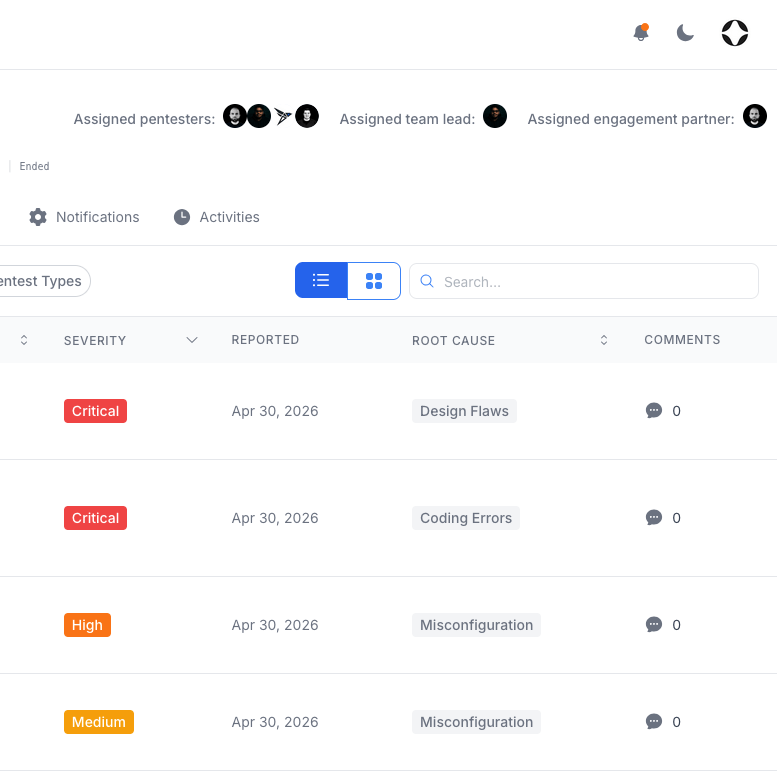Click the Notifications gear icon
The width and height of the screenshot is (777, 774).
38,217
